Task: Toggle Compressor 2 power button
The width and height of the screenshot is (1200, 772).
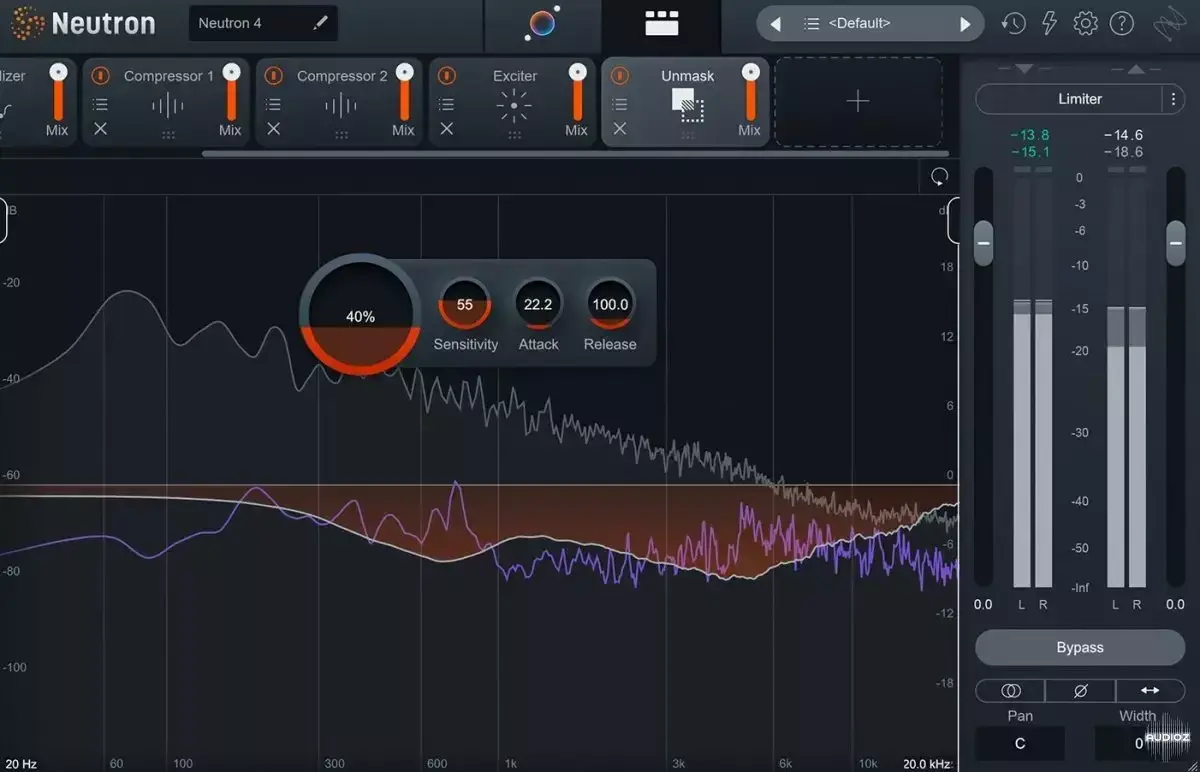Action: tap(273, 76)
